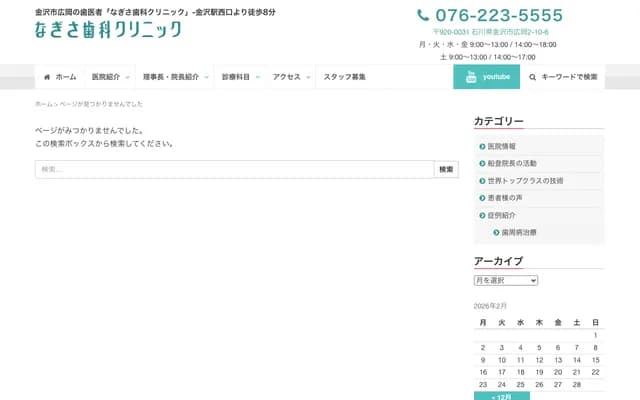This screenshot has width=640, height=400.
Task: Click the arrow icon next to 歯周病治療
Action: 496,232
